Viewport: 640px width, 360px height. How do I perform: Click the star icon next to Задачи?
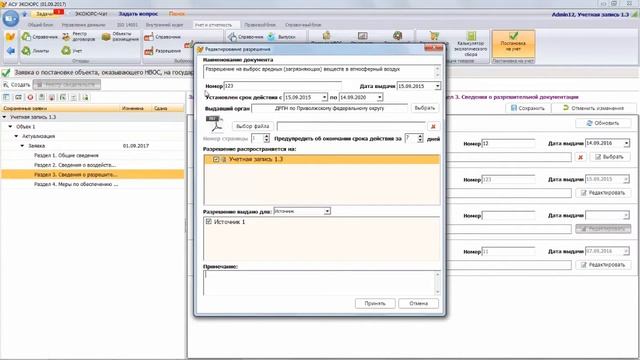pyautogui.click(x=24, y=14)
